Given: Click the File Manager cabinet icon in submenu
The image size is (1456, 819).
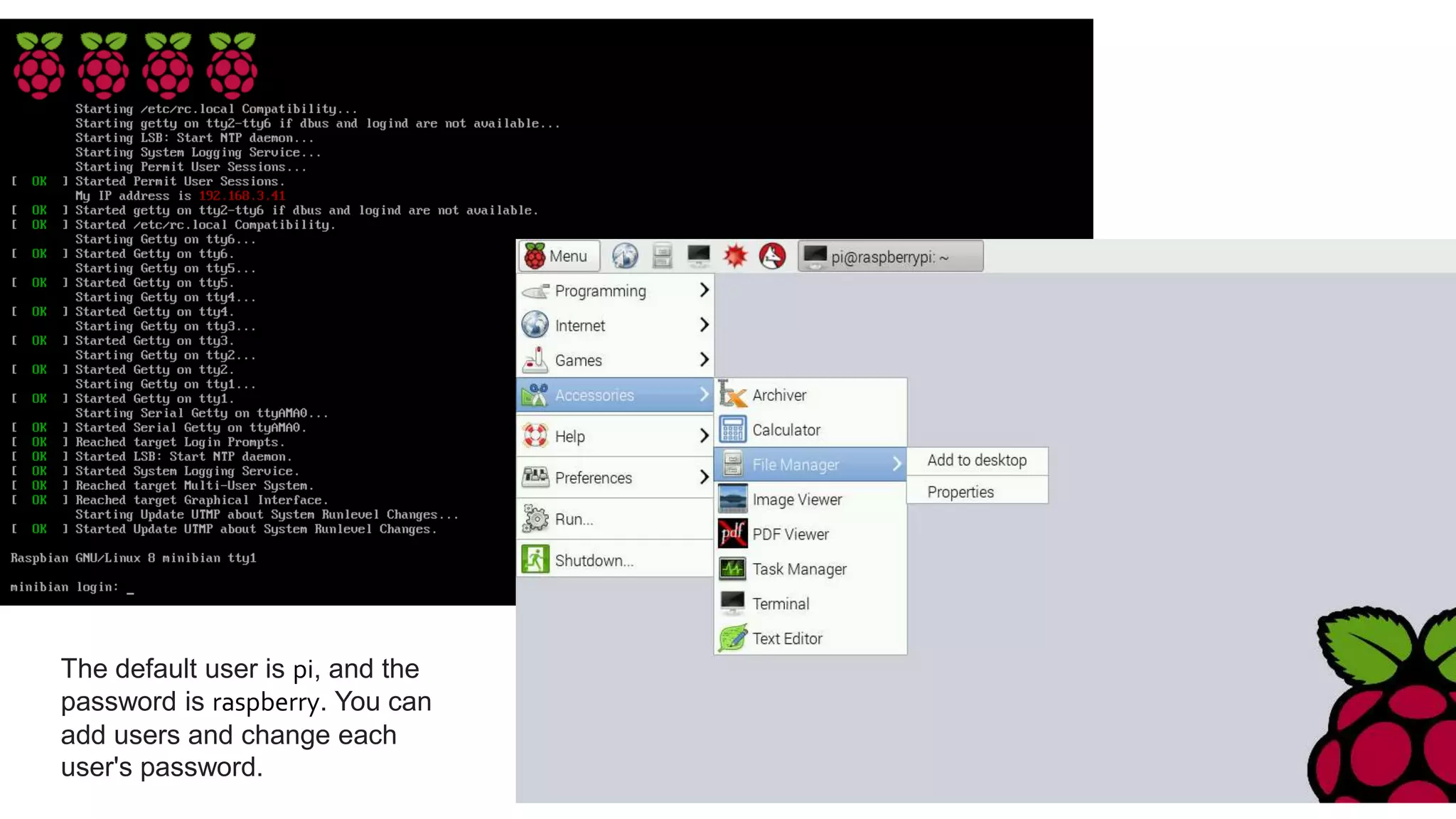Looking at the screenshot, I should pos(732,464).
